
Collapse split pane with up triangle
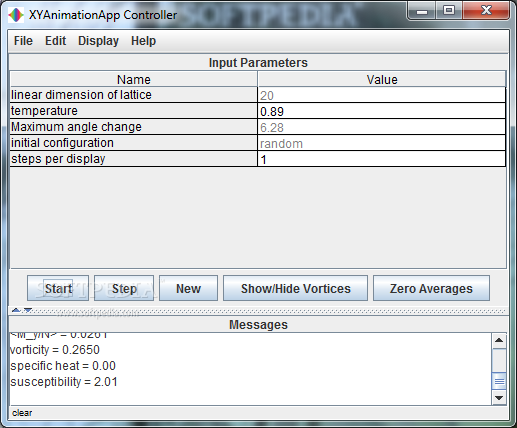tap(16, 310)
